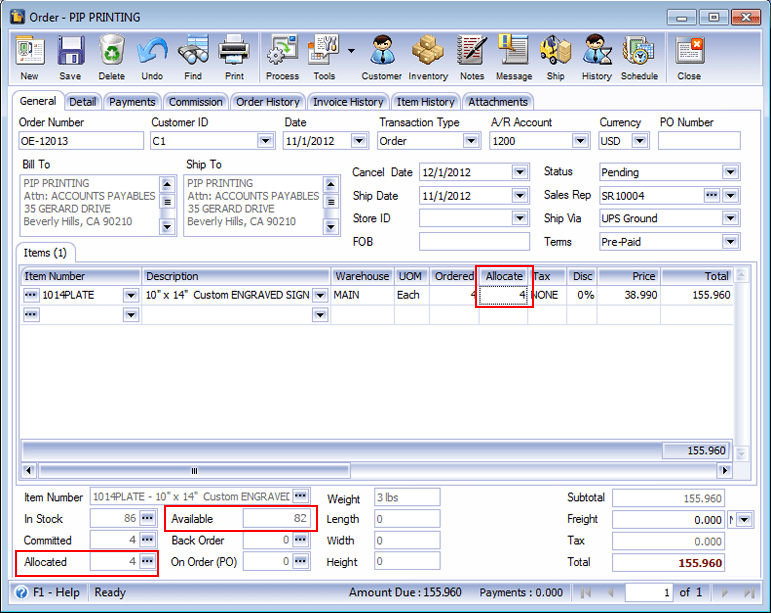
Task: Go to first record navigation arrow
Action: click(x=585, y=592)
